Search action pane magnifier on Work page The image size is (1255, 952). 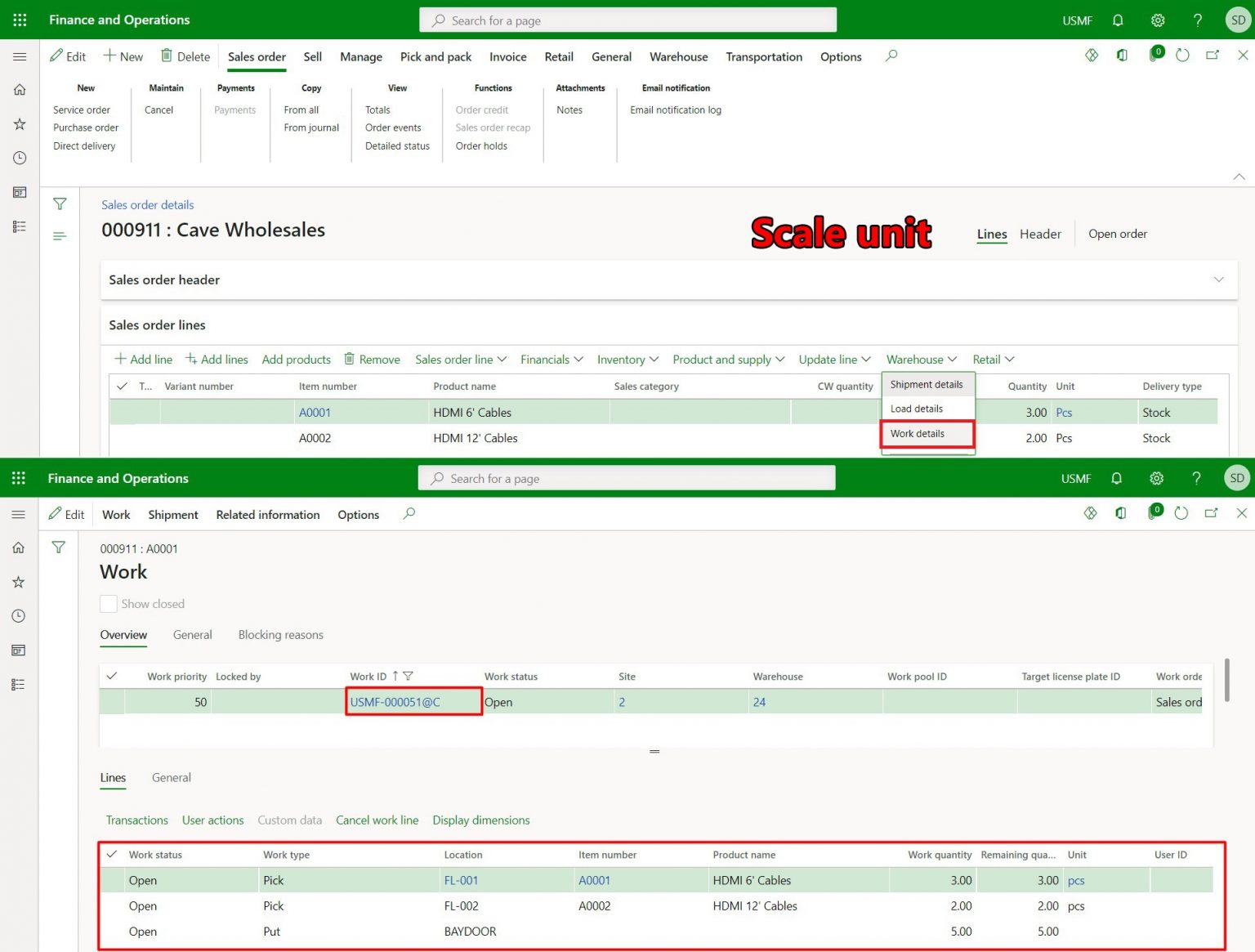(409, 513)
